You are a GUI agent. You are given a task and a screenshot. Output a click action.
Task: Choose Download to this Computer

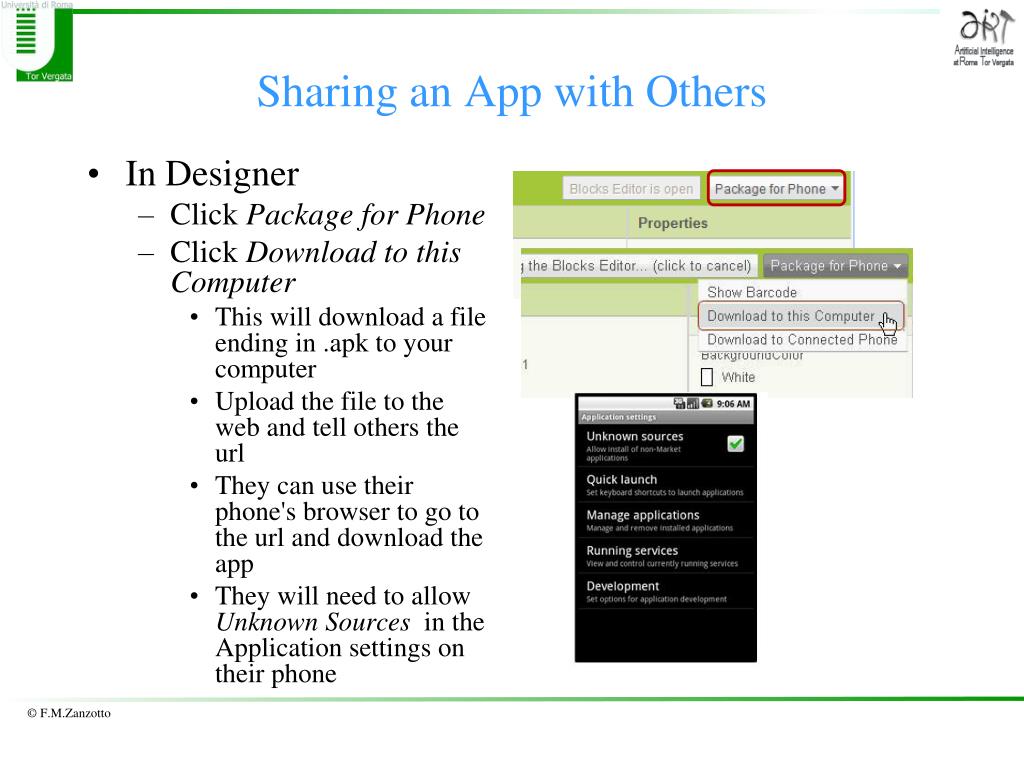(801, 316)
